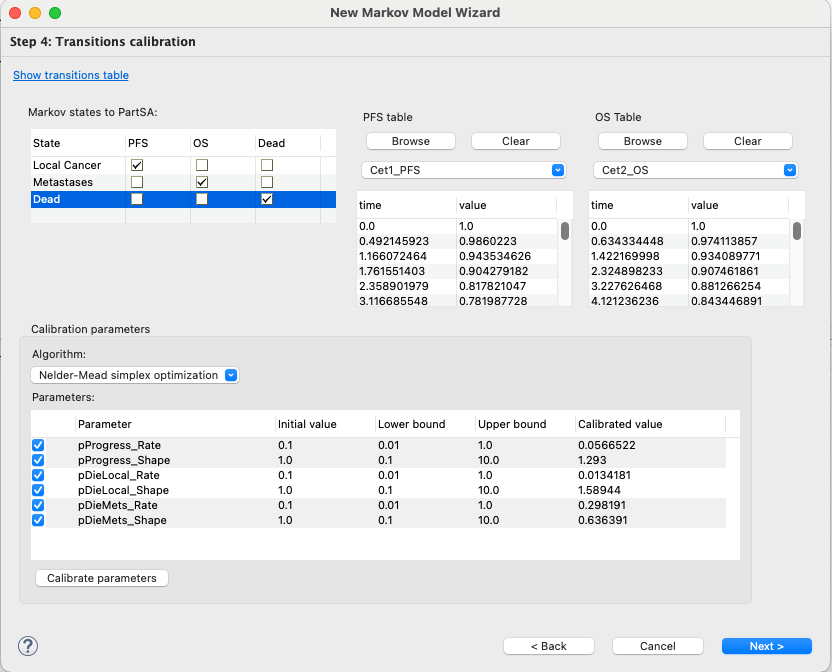Cancel the Markov Model wizard
The width and height of the screenshot is (832, 672).
[x=657, y=646]
